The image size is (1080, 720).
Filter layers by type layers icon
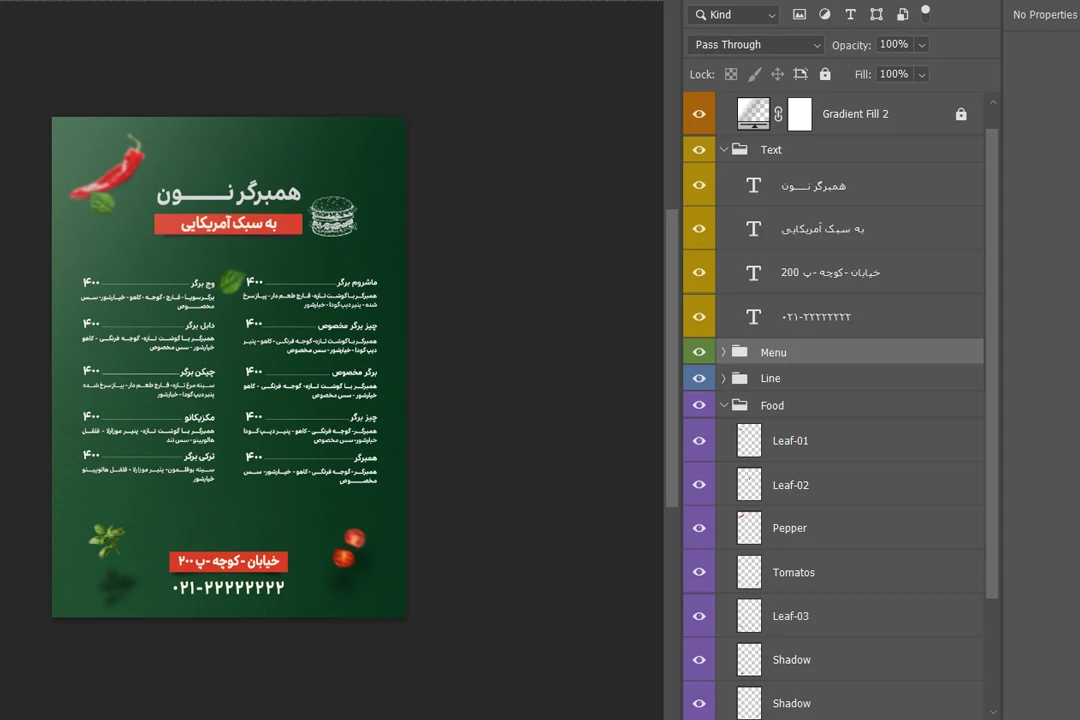[850, 15]
